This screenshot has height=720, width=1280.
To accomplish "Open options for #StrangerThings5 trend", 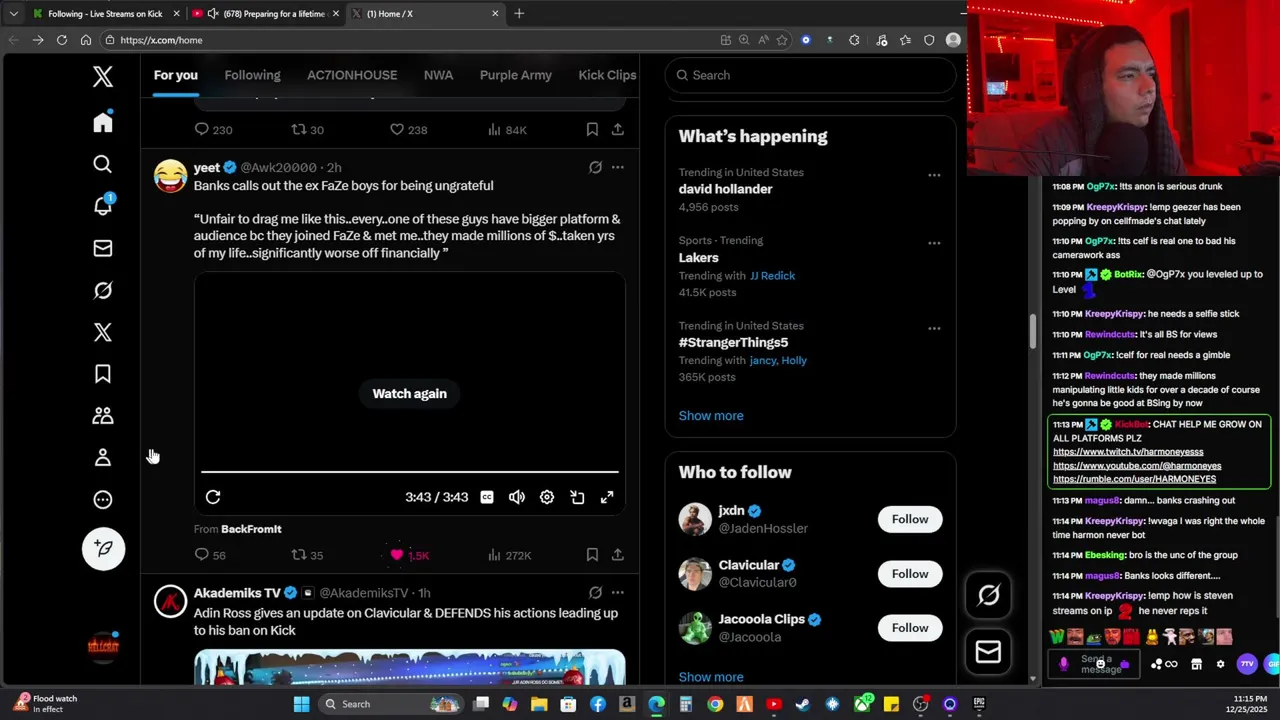I will 934,328.
